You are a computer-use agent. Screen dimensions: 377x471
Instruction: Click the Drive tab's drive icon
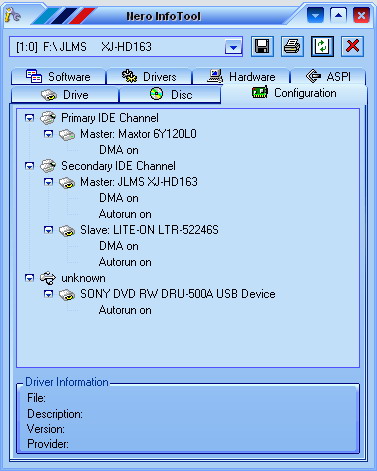click(x=49, y=95)
